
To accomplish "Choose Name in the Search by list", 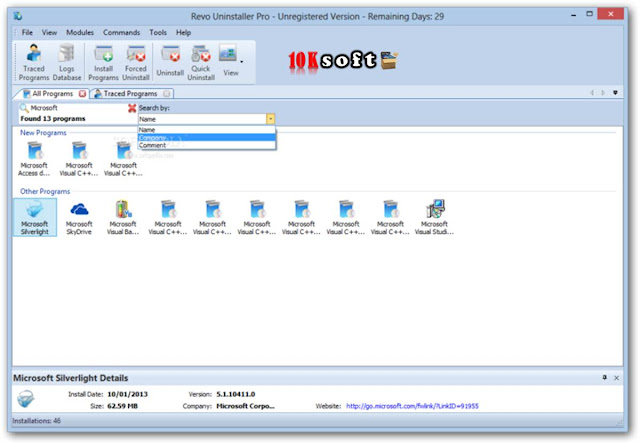I will click(207, 130).
